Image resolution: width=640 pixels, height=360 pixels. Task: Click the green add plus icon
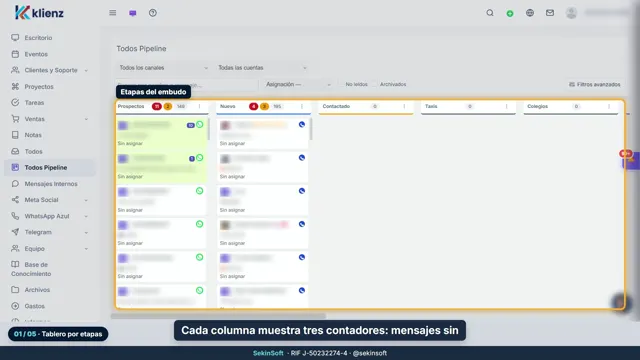click(510, 13)
